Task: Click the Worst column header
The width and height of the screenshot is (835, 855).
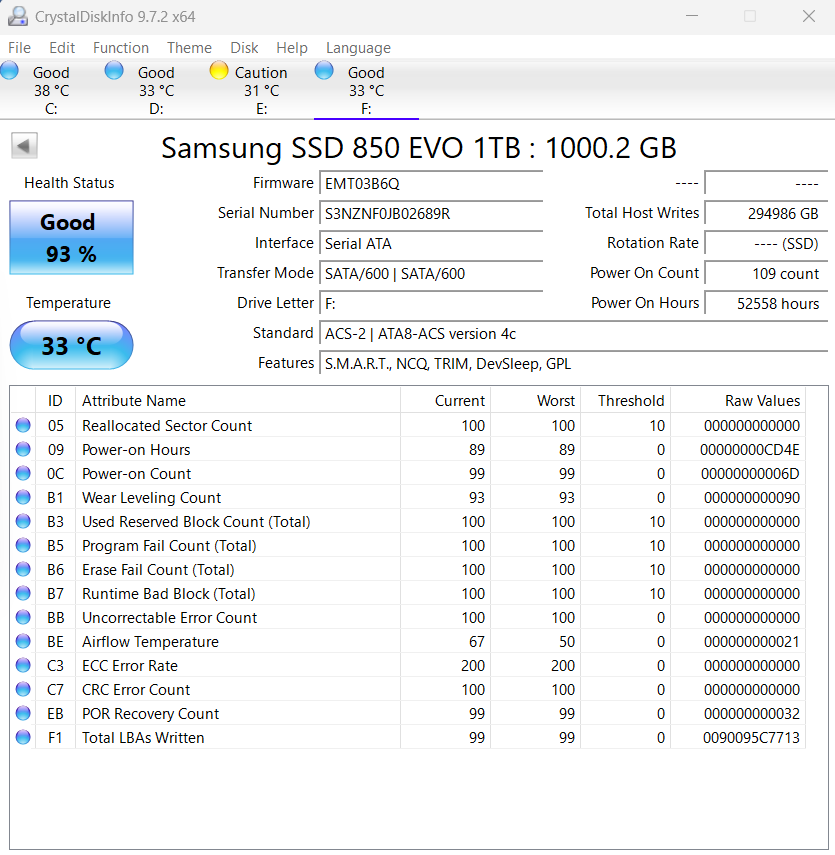Action: click(x=536, y=400)
